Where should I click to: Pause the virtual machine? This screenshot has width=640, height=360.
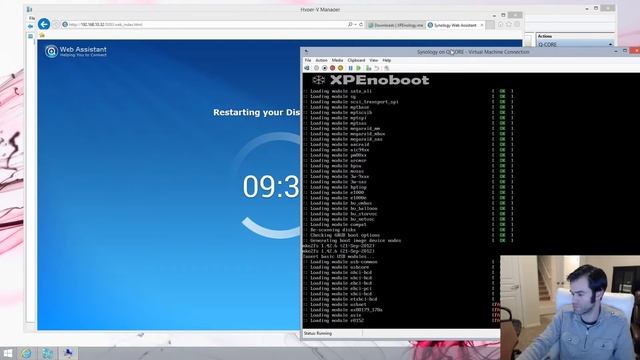350,68
